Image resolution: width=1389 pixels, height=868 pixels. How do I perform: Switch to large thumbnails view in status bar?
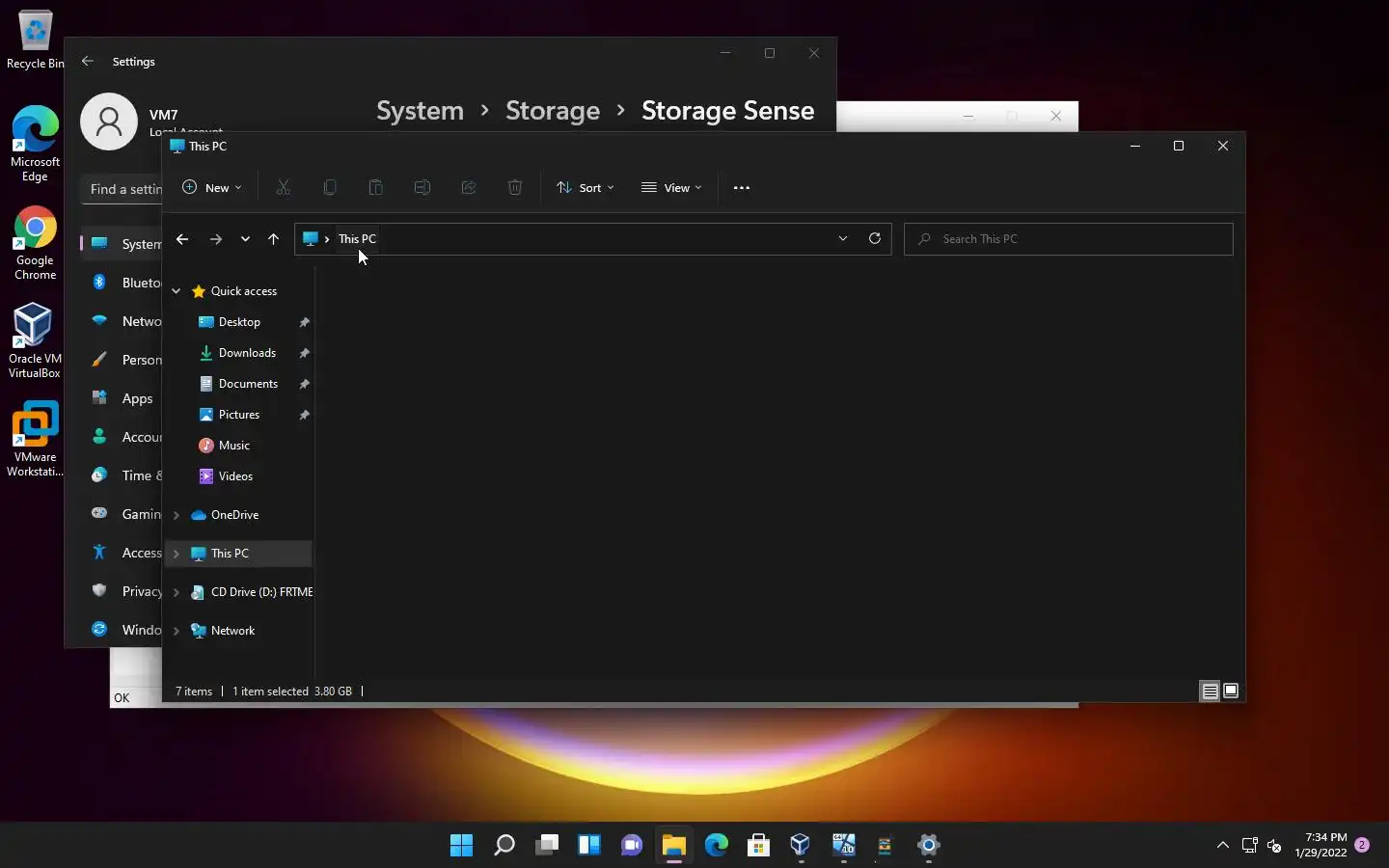pos(1231,691)
